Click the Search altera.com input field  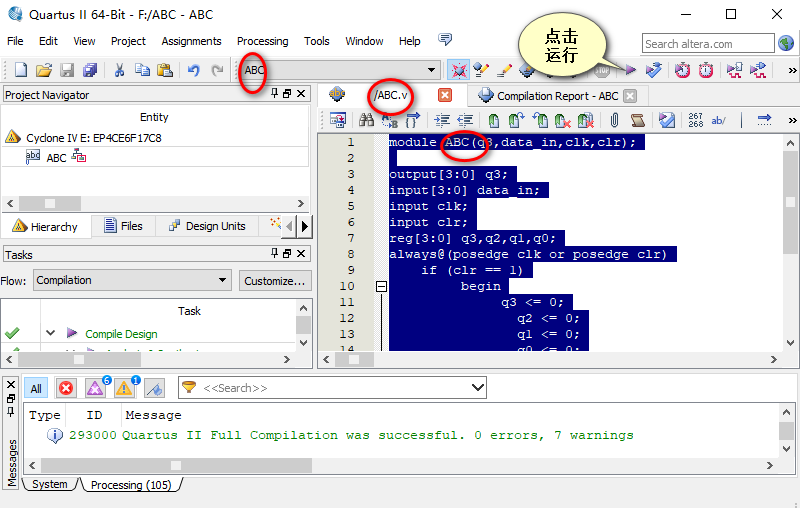(708, 43)
